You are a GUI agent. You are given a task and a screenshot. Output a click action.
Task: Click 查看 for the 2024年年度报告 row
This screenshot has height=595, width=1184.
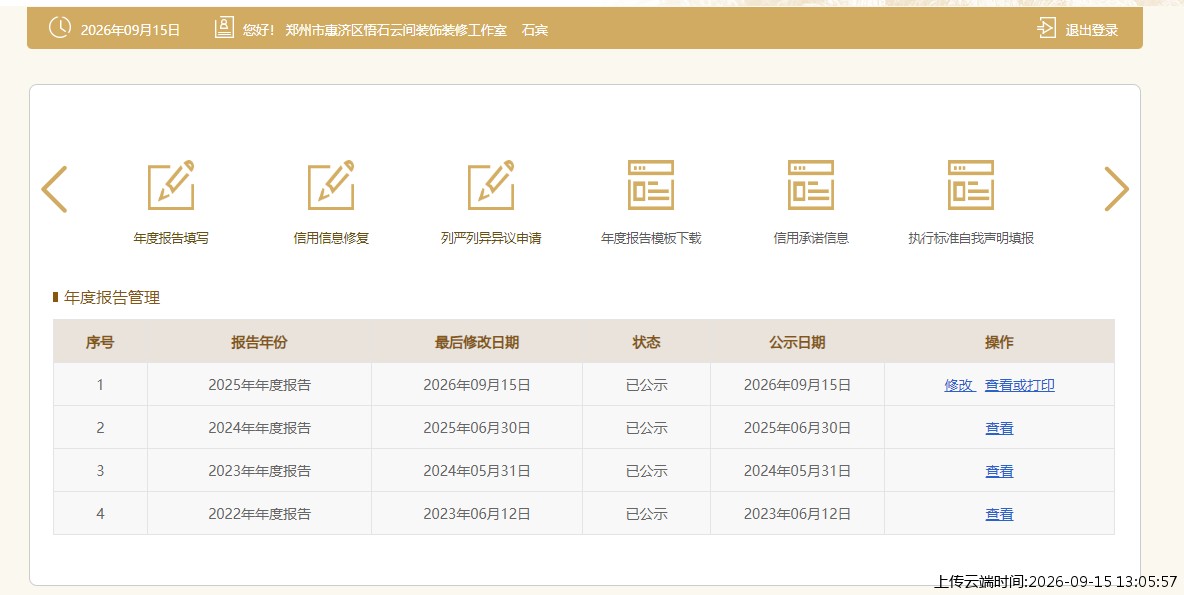tap(999, 428)
